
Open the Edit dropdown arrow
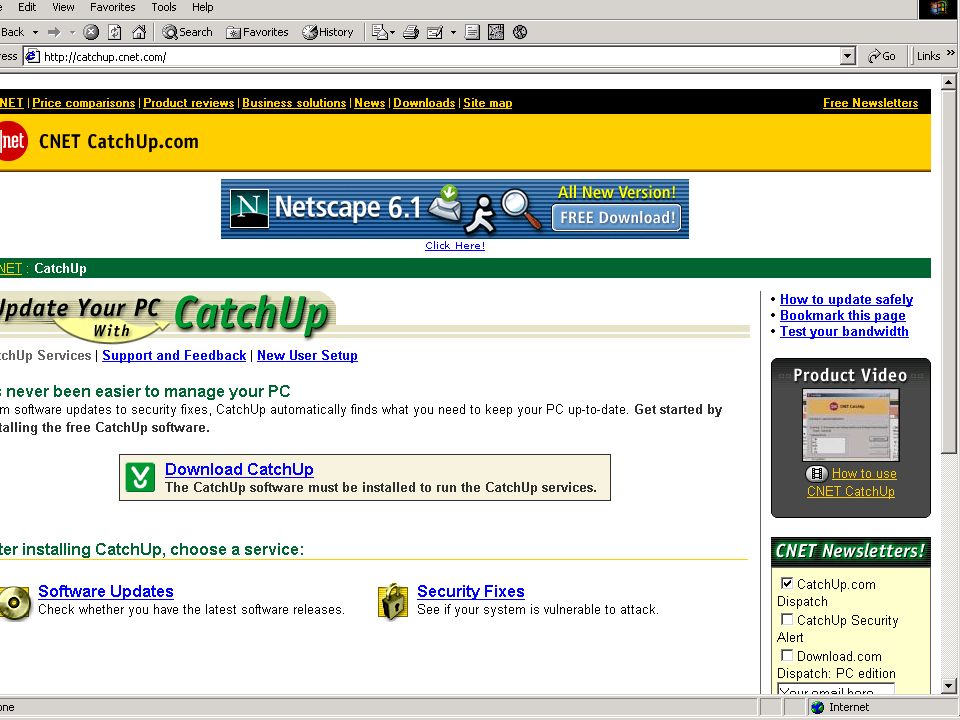453,32
